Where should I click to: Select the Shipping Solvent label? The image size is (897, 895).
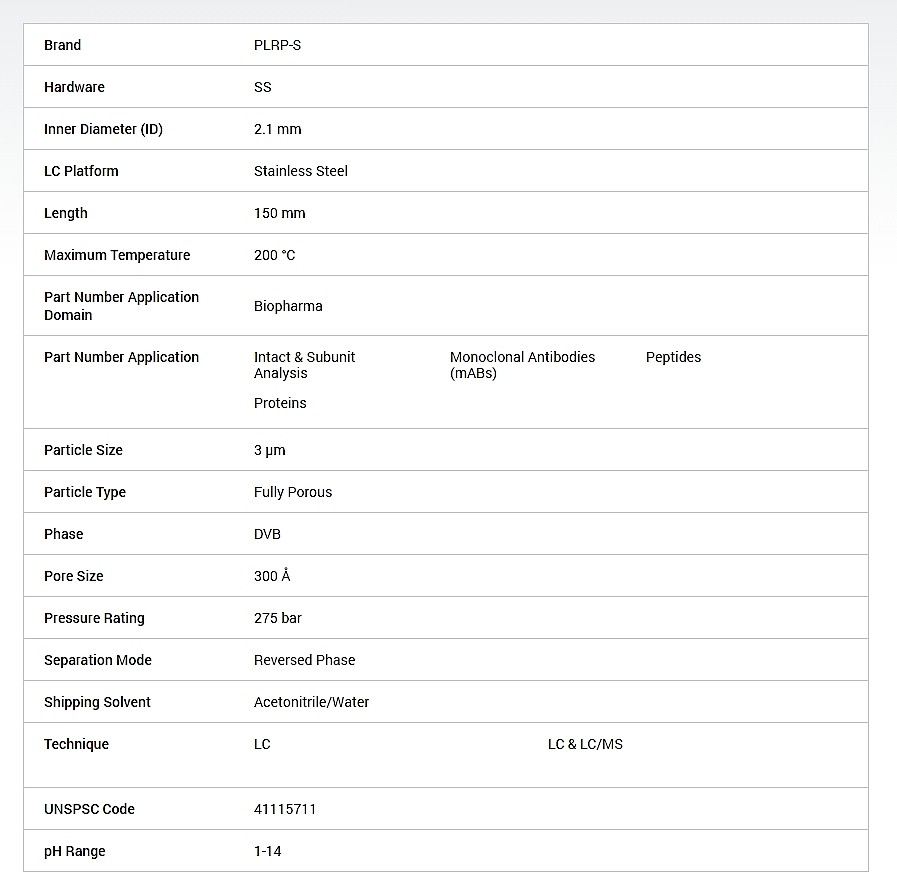pyautogui.click(x=97, y=702)
